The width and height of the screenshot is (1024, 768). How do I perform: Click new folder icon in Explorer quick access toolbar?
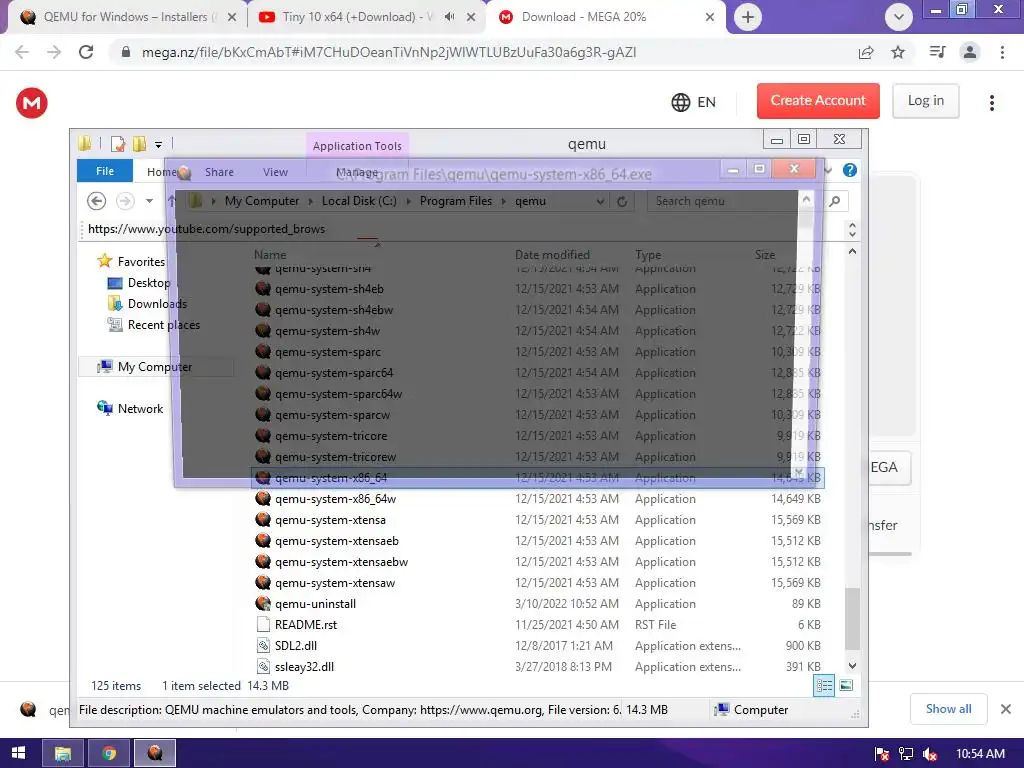point(139,144)
